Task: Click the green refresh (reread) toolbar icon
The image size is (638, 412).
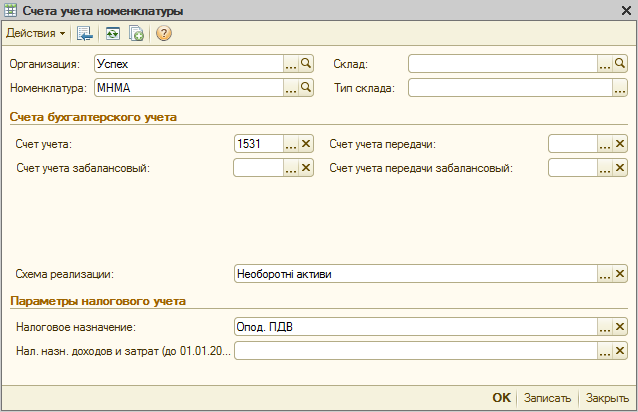Action: tap(113, 34)
